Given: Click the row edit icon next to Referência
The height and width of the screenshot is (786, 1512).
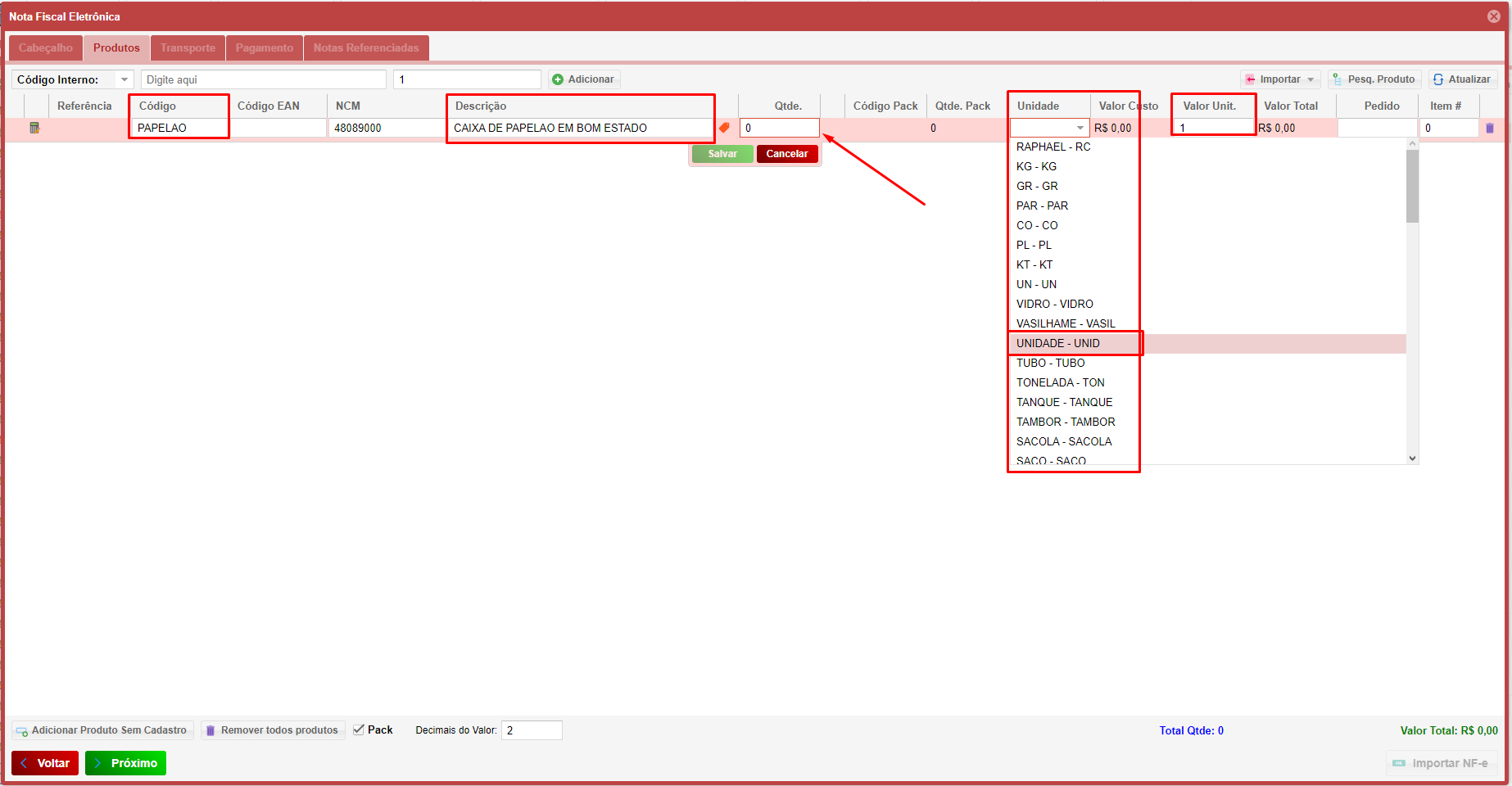Looking at the screenshot, I should tap(34, 128).
